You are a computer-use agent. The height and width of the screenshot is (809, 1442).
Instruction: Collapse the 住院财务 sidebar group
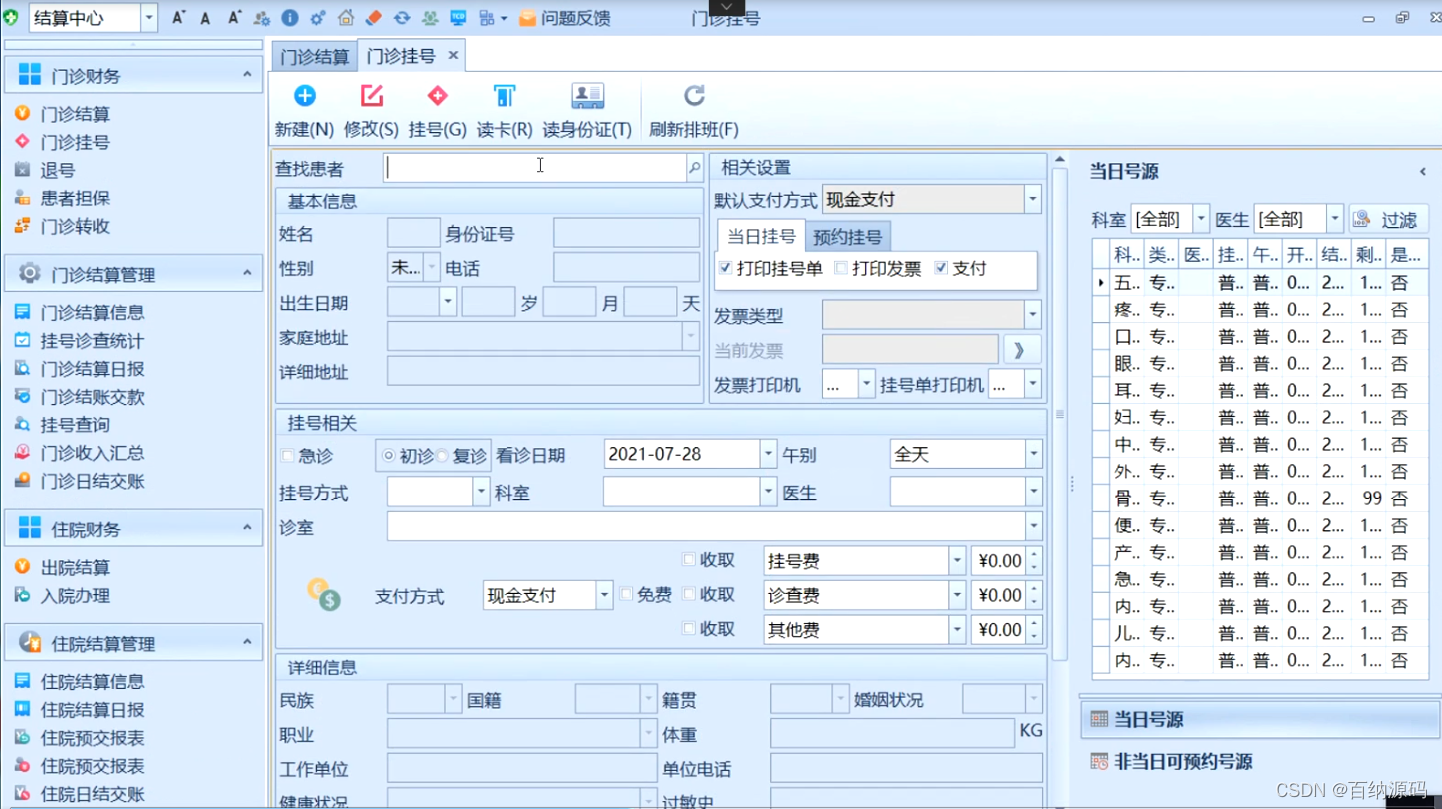247,528
